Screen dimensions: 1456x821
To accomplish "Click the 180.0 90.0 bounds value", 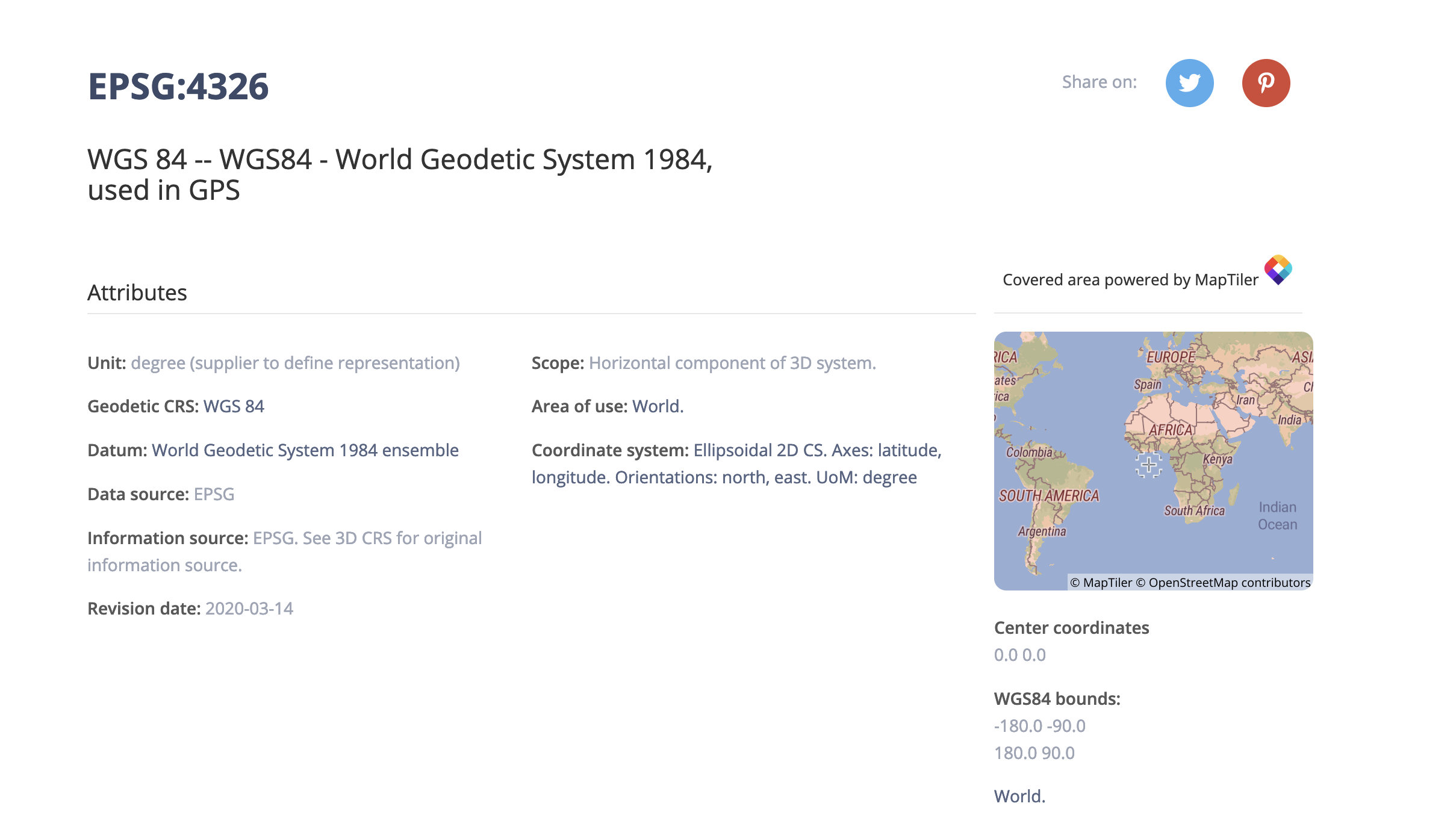I will [1034, 753].
